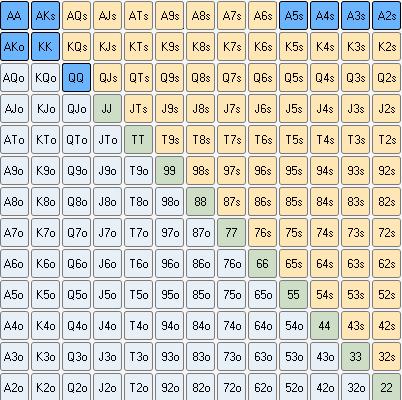Image resolution: width=402 pixels, height=400 pixels.
Task: Click the KJo hand cell
Action: (45, 108)
